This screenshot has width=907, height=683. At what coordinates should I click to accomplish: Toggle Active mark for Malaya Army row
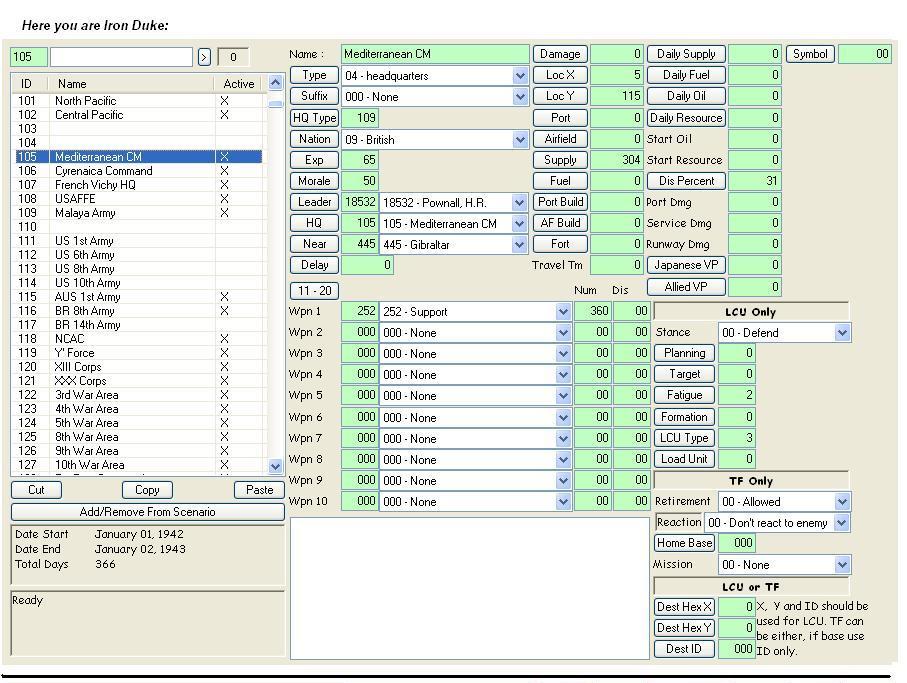[x=224, y=213]
